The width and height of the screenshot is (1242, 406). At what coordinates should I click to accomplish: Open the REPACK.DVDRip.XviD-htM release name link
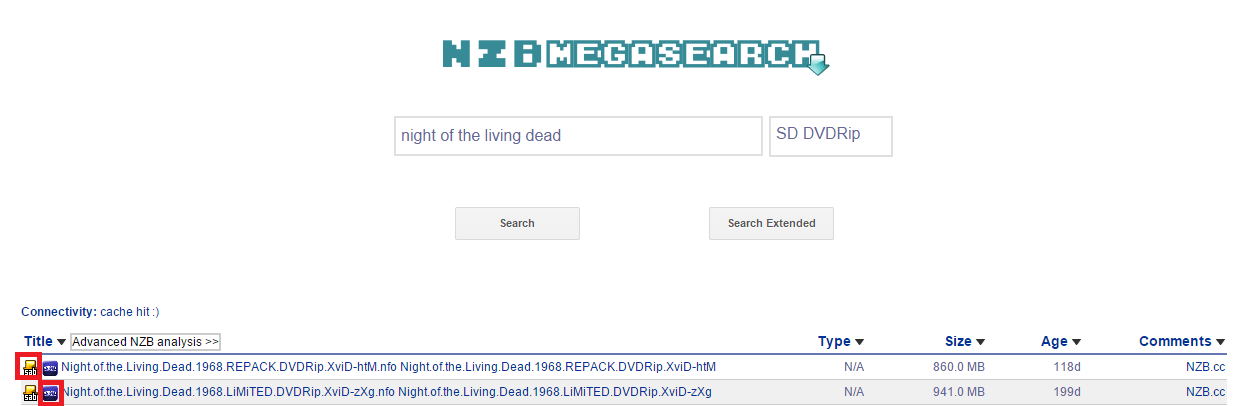coord(557,367)
